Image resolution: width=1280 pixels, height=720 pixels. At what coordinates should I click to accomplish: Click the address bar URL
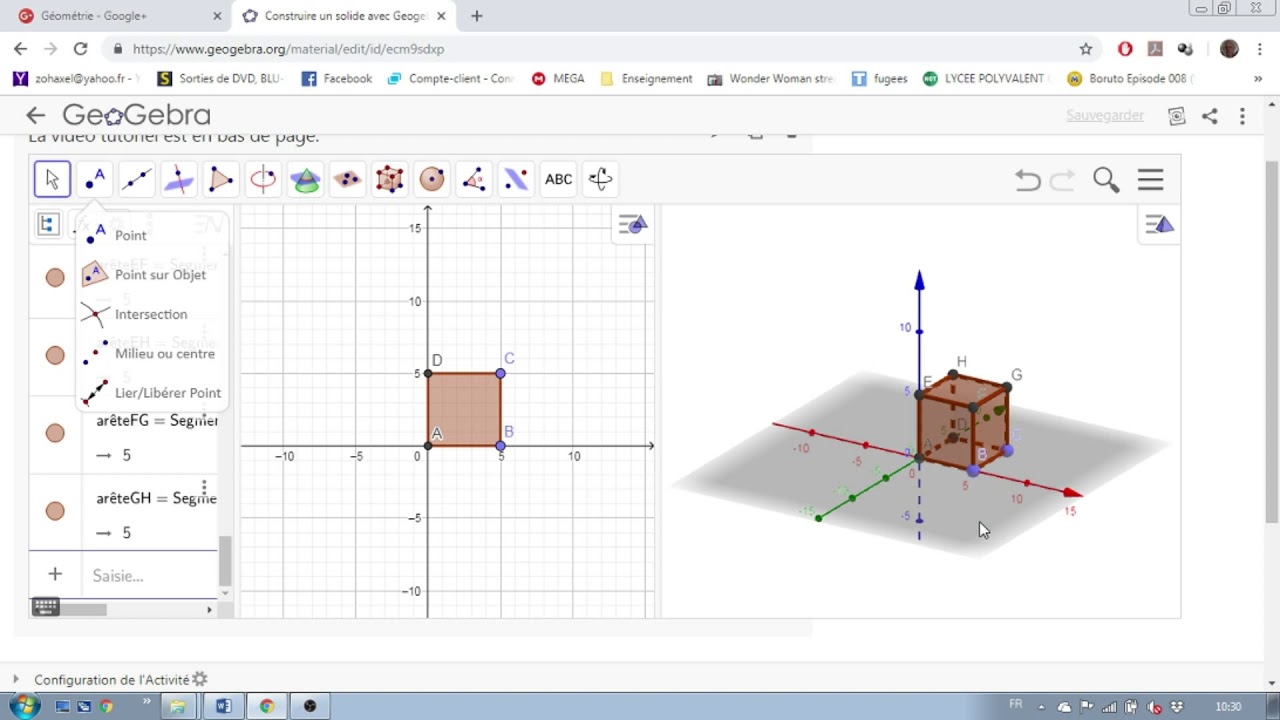(288, 48)
